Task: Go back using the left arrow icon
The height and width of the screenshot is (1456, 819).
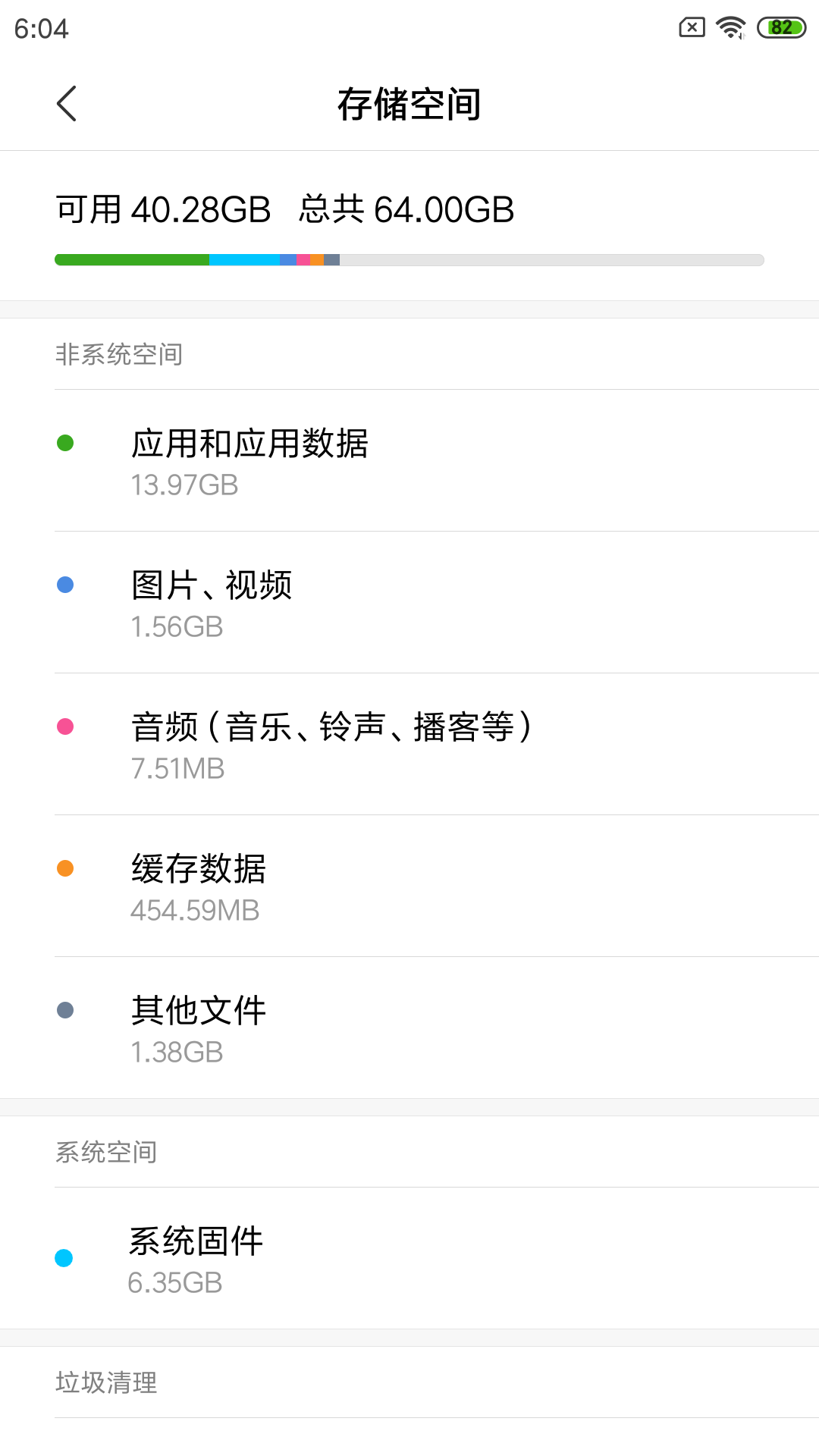Action: pyautogui.click(x=67, y=103)
